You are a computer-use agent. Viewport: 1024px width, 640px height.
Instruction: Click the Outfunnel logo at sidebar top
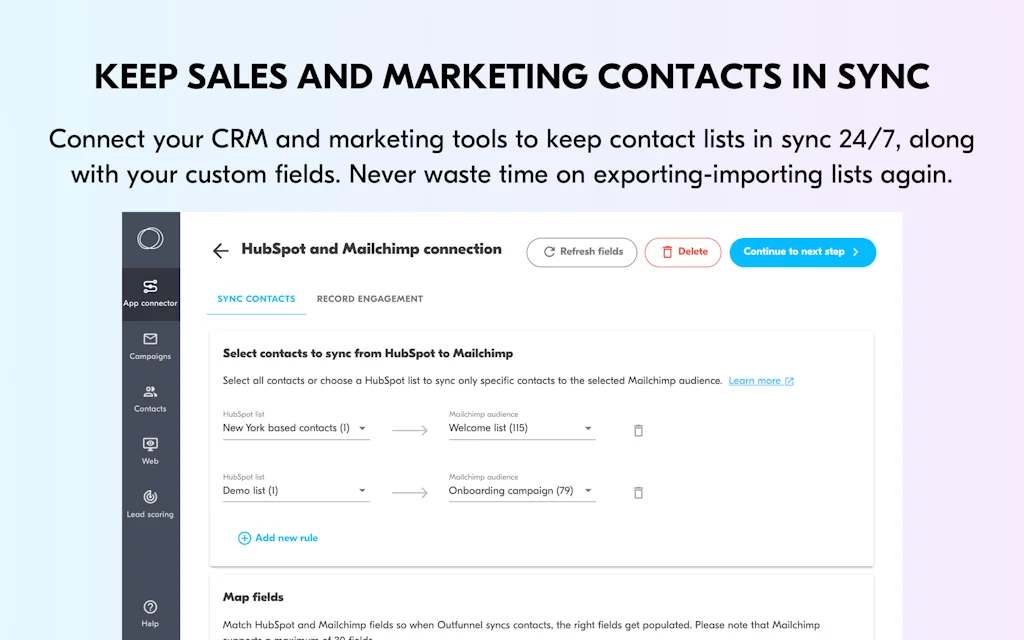(150, 239)
